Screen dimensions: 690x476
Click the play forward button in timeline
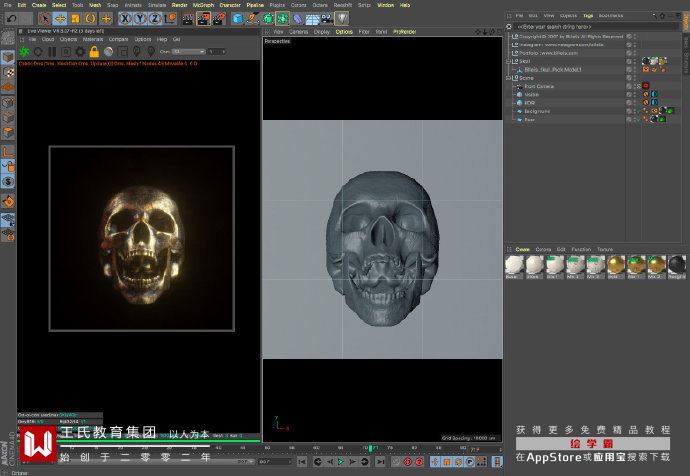339,461
